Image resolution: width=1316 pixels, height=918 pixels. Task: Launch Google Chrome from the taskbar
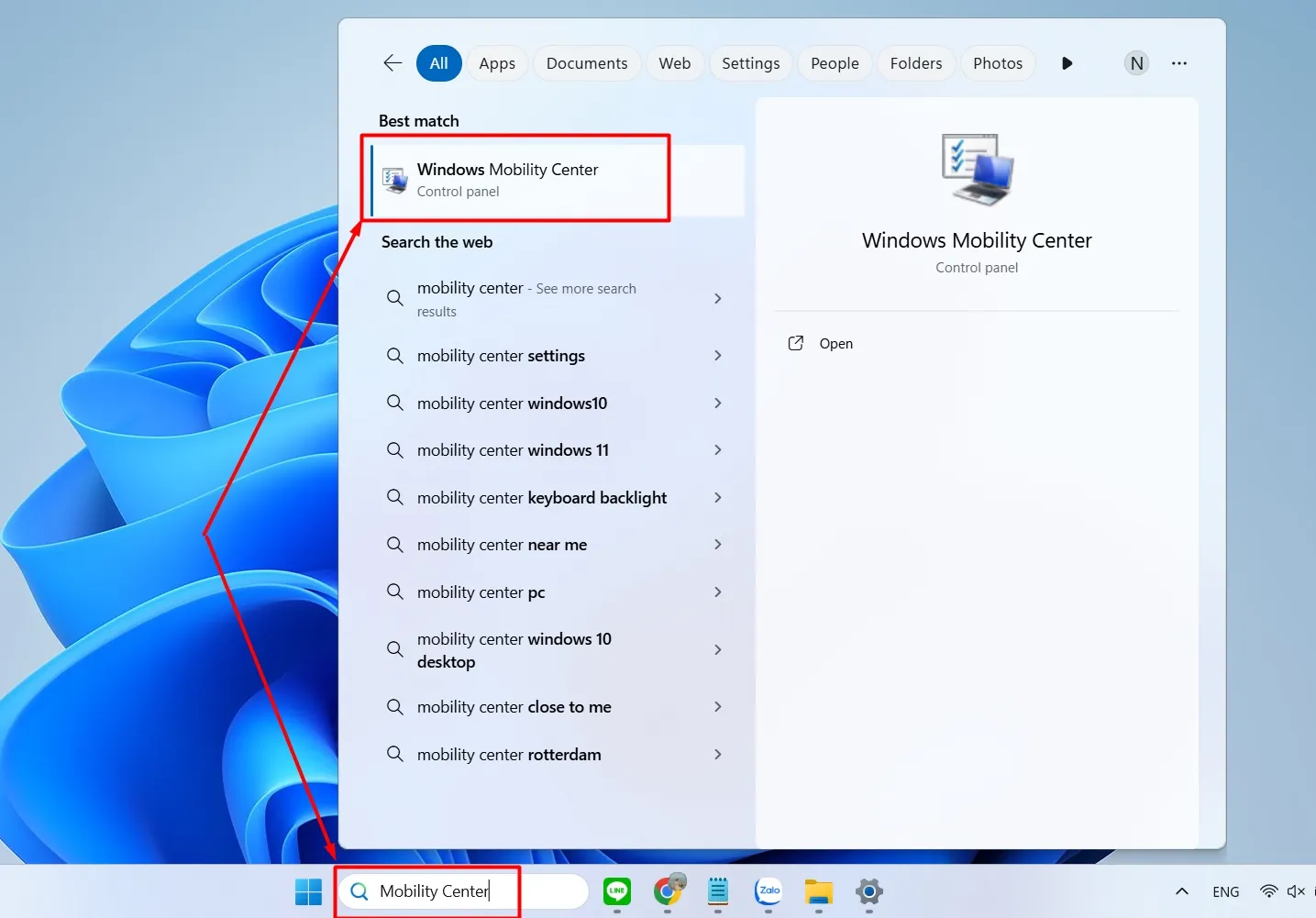[x=669, y=891]
